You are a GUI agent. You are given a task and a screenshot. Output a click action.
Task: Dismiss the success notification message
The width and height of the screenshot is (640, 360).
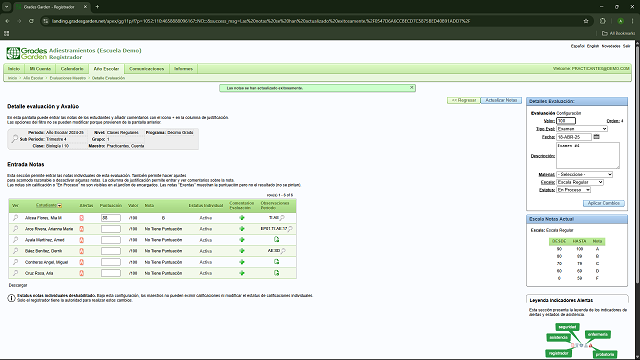pos(411,87)
